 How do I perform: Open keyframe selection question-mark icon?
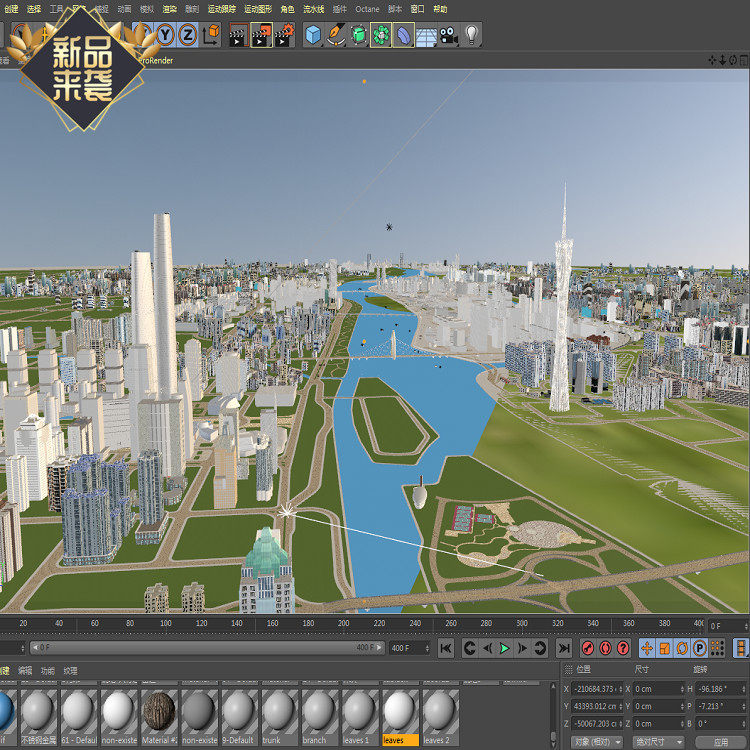click(623, 649)
